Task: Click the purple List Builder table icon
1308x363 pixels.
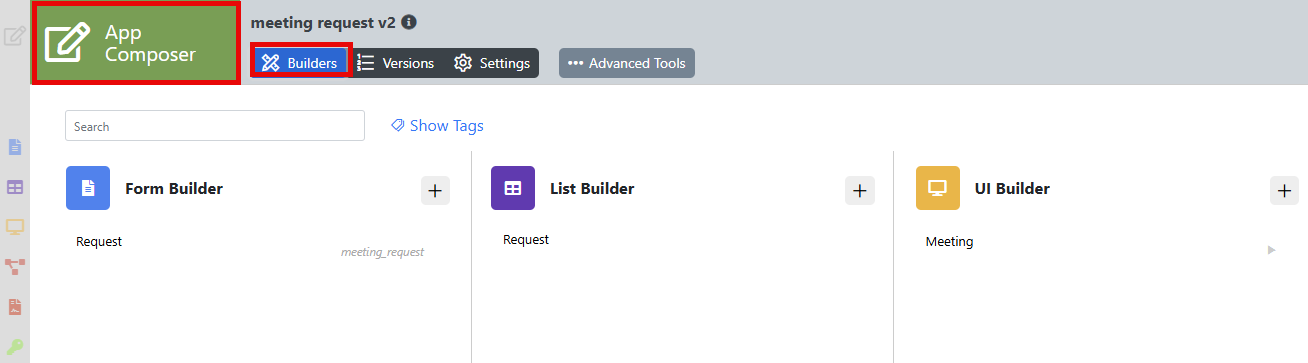Action: tap(513, 188)
